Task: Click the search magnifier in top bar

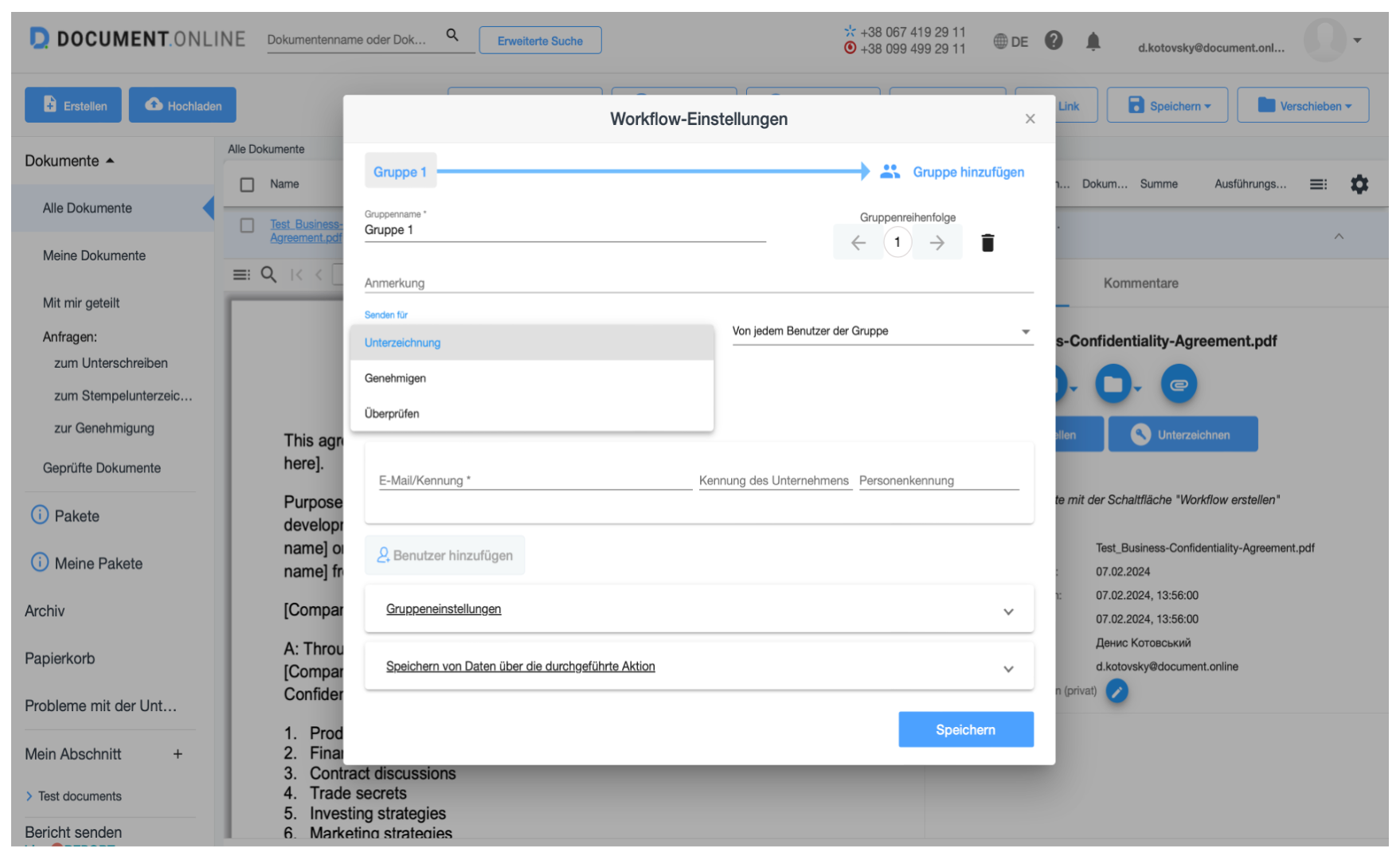Action: tap(452, 35)
